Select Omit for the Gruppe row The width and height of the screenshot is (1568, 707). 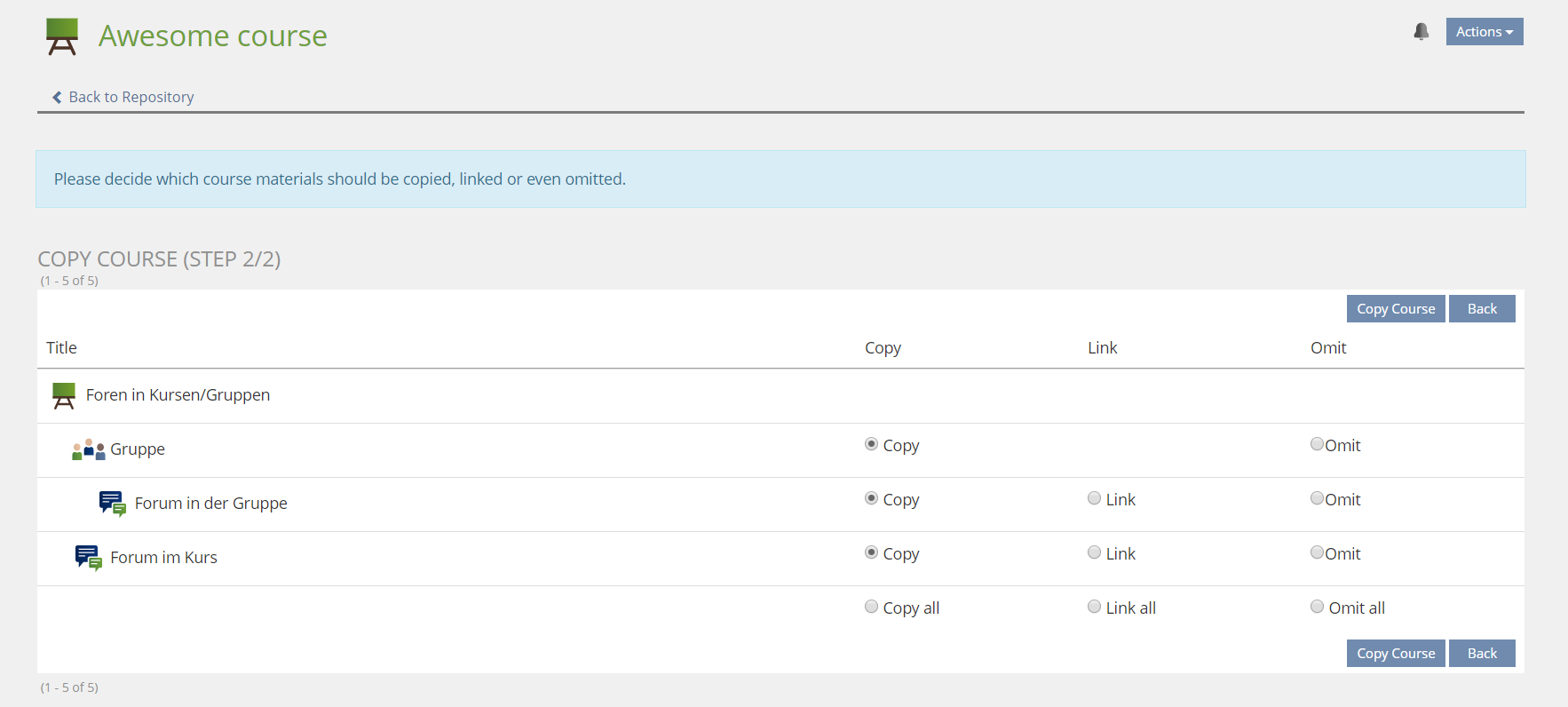point(1317,444)
